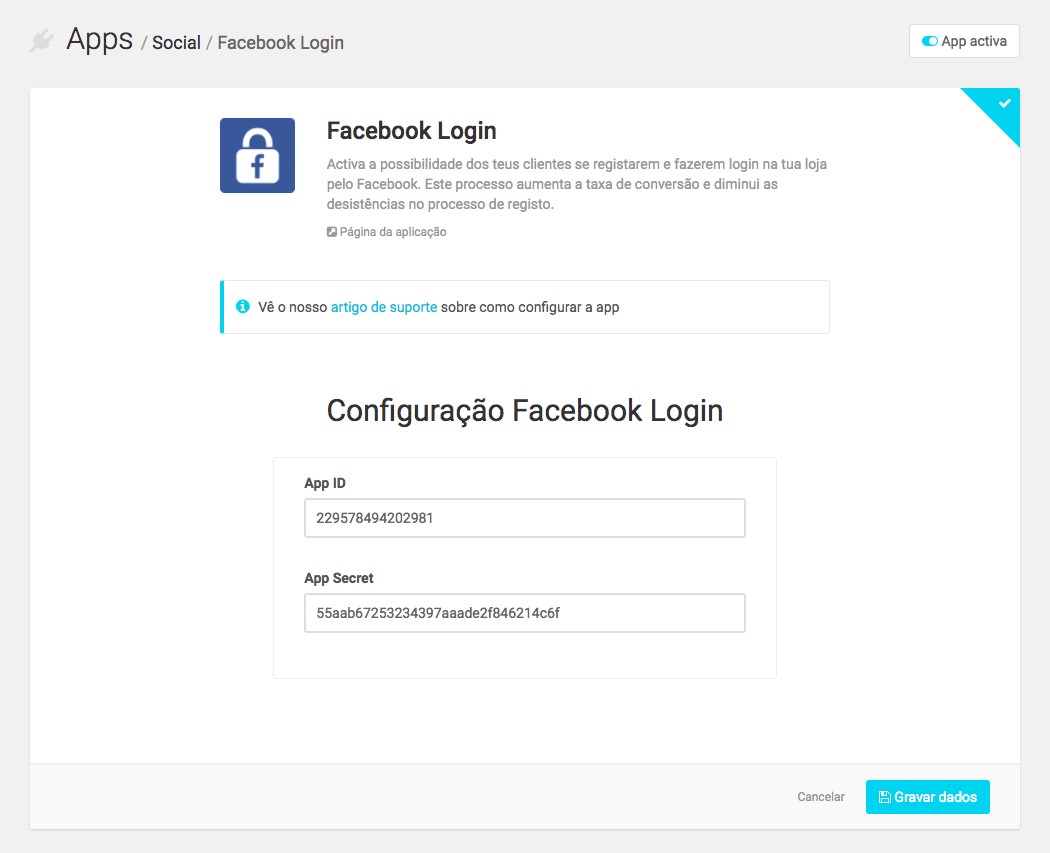Click the Facebook Login lock logo
The image size is (1050, 853).
[x=257, y=155]
